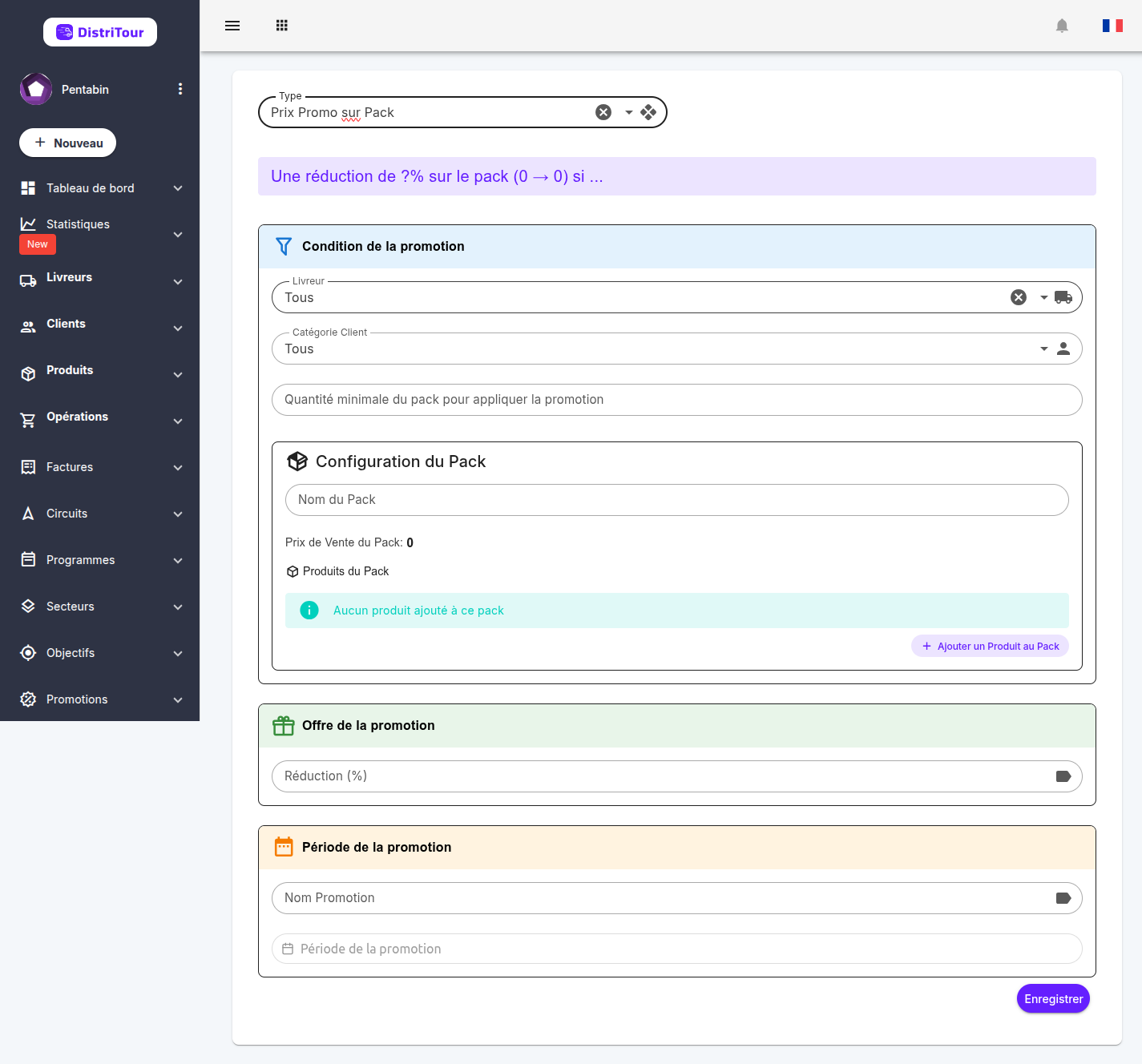
Task: Click the Factures label in sidebar
Action: coord(70,467)
